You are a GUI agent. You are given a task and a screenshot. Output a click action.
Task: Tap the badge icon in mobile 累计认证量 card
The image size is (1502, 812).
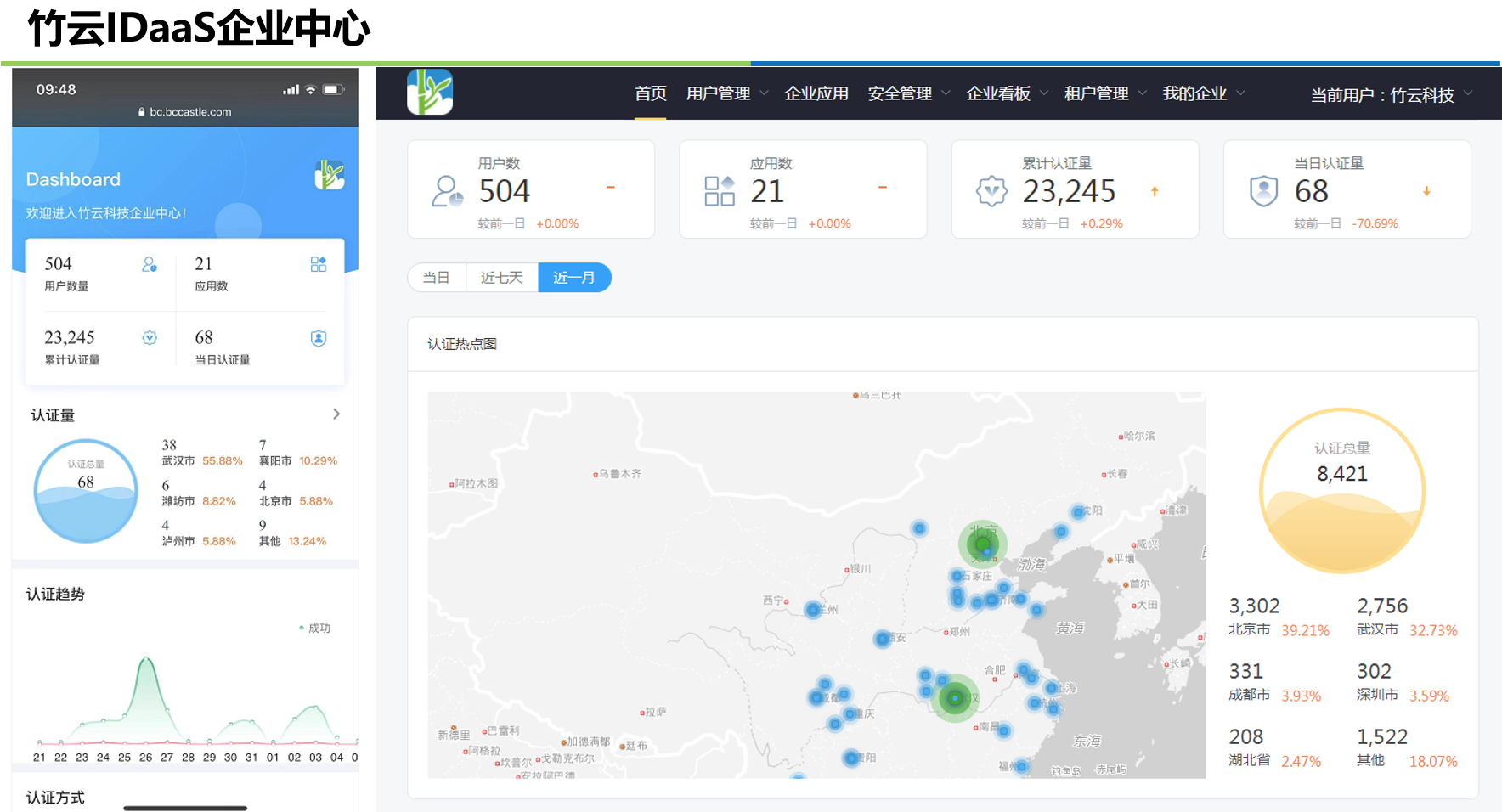coord(150,338)
